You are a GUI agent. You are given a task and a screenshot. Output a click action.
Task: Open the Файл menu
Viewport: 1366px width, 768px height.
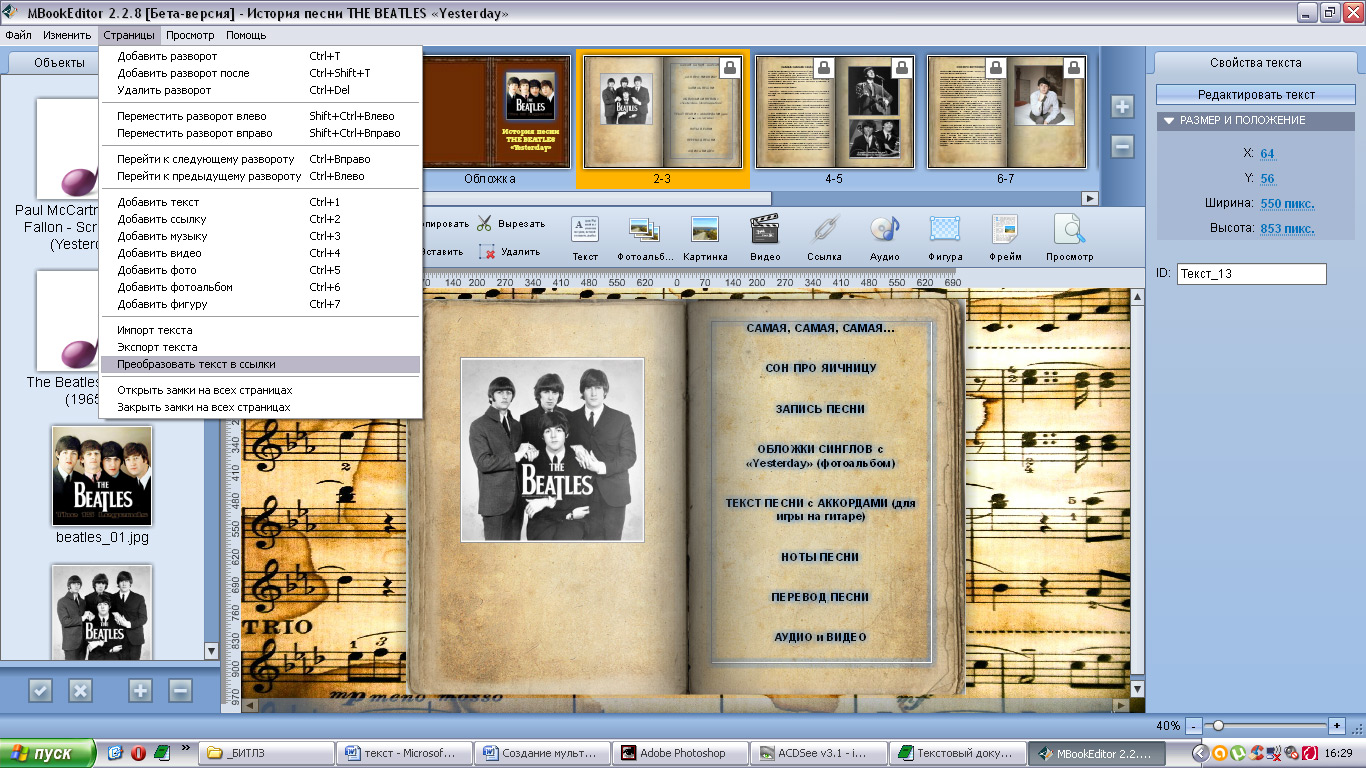tap(18, 35)
